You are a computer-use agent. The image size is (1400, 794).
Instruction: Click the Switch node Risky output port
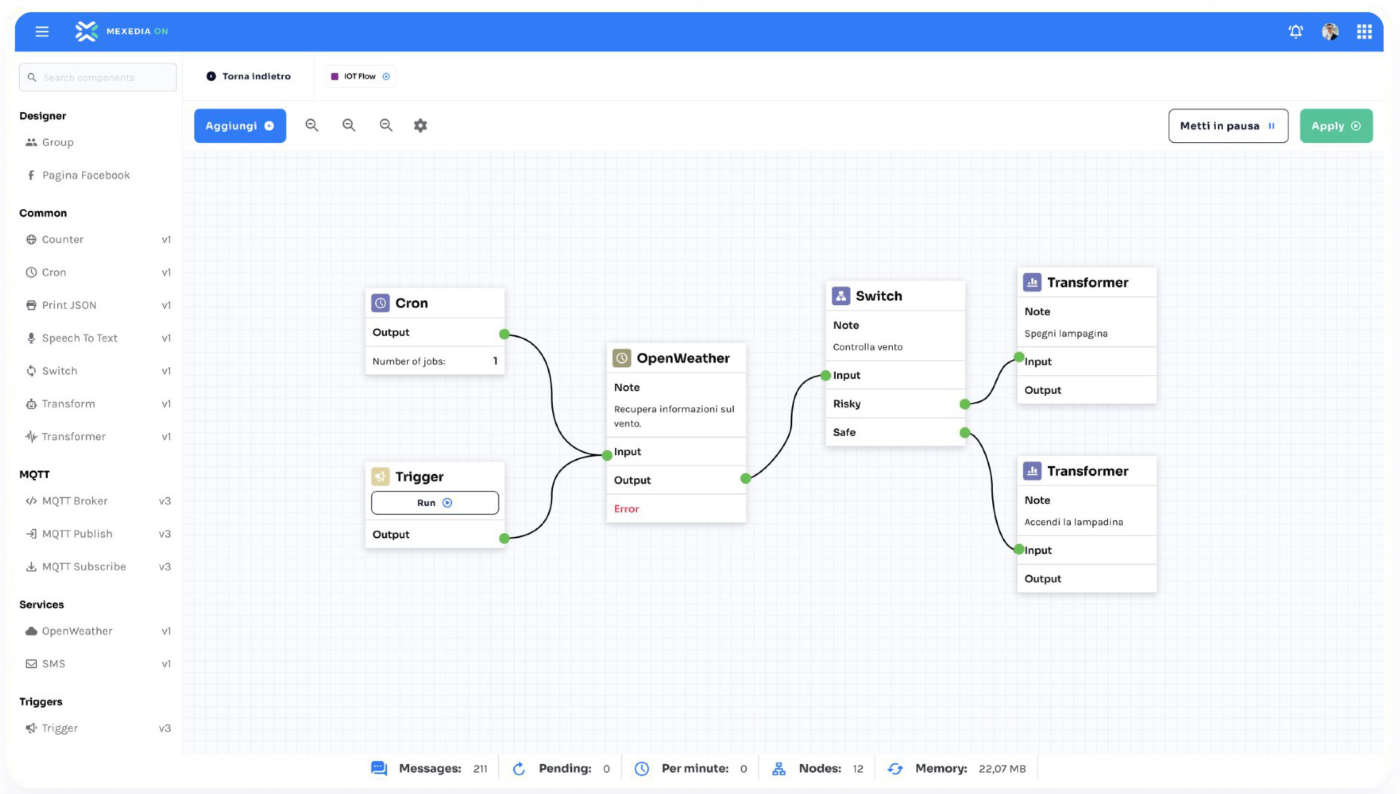click(964, 404)
